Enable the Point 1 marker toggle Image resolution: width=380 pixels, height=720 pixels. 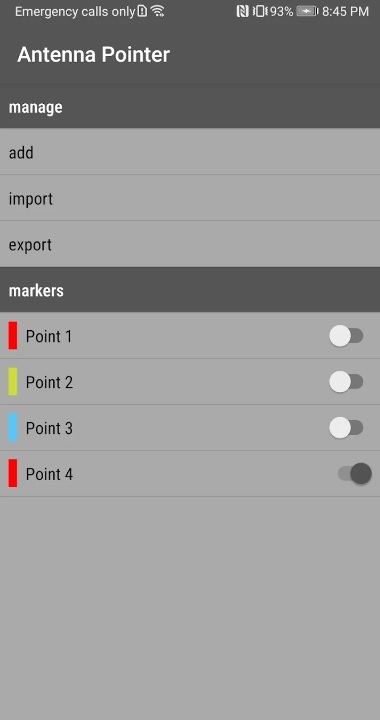346,336
